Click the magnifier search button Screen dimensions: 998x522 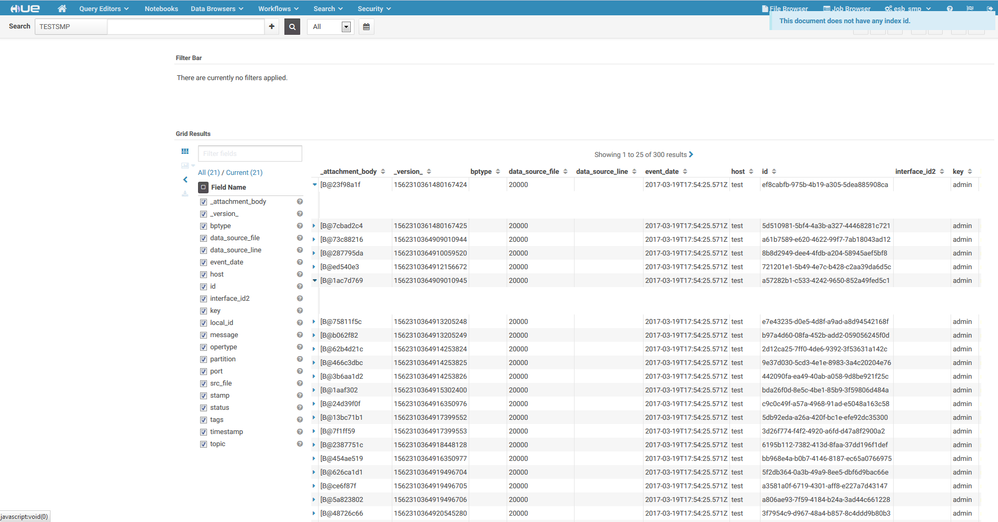[x=292, y=27]
